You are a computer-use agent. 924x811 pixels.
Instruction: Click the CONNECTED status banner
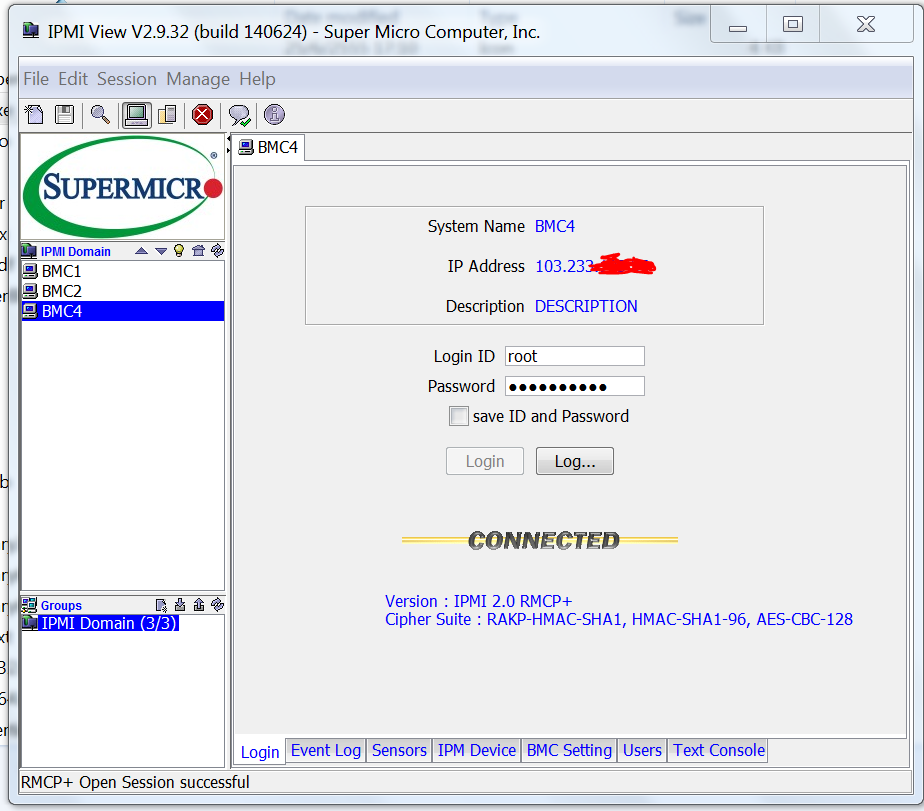coord(540,540)
